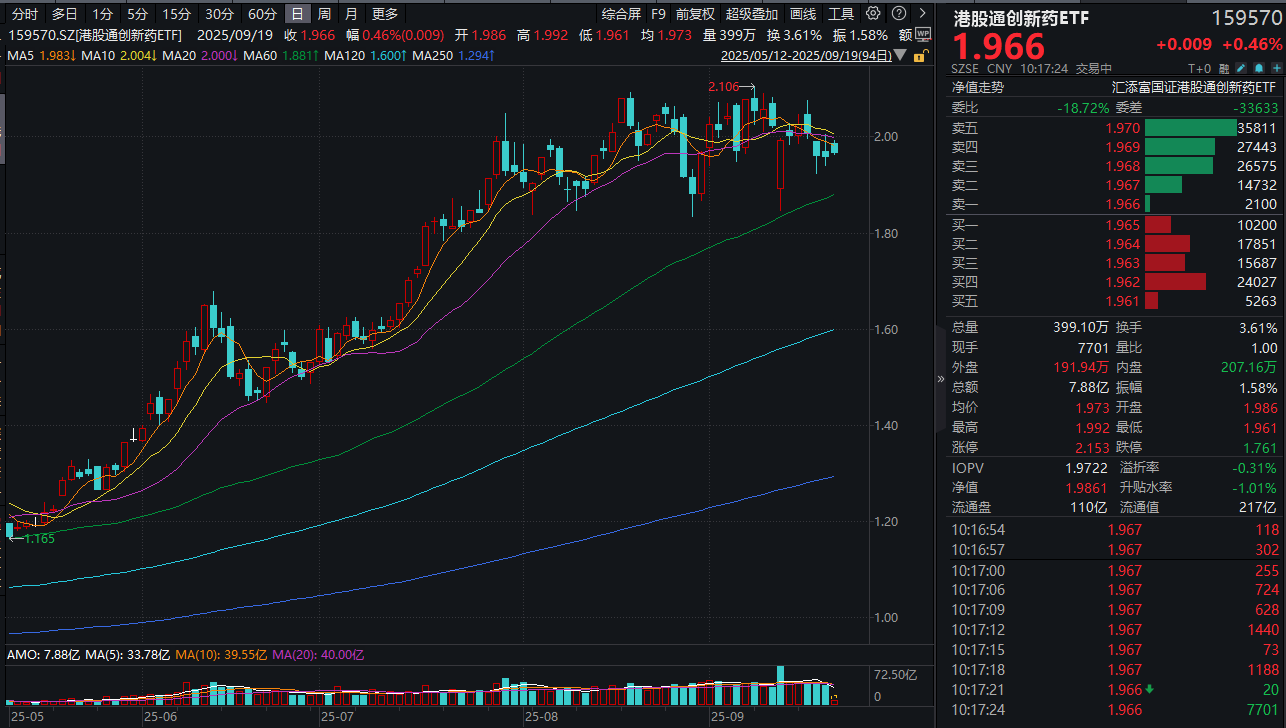
Task: Open the 超级叠加 overlay tool
Action: [751, 13]
